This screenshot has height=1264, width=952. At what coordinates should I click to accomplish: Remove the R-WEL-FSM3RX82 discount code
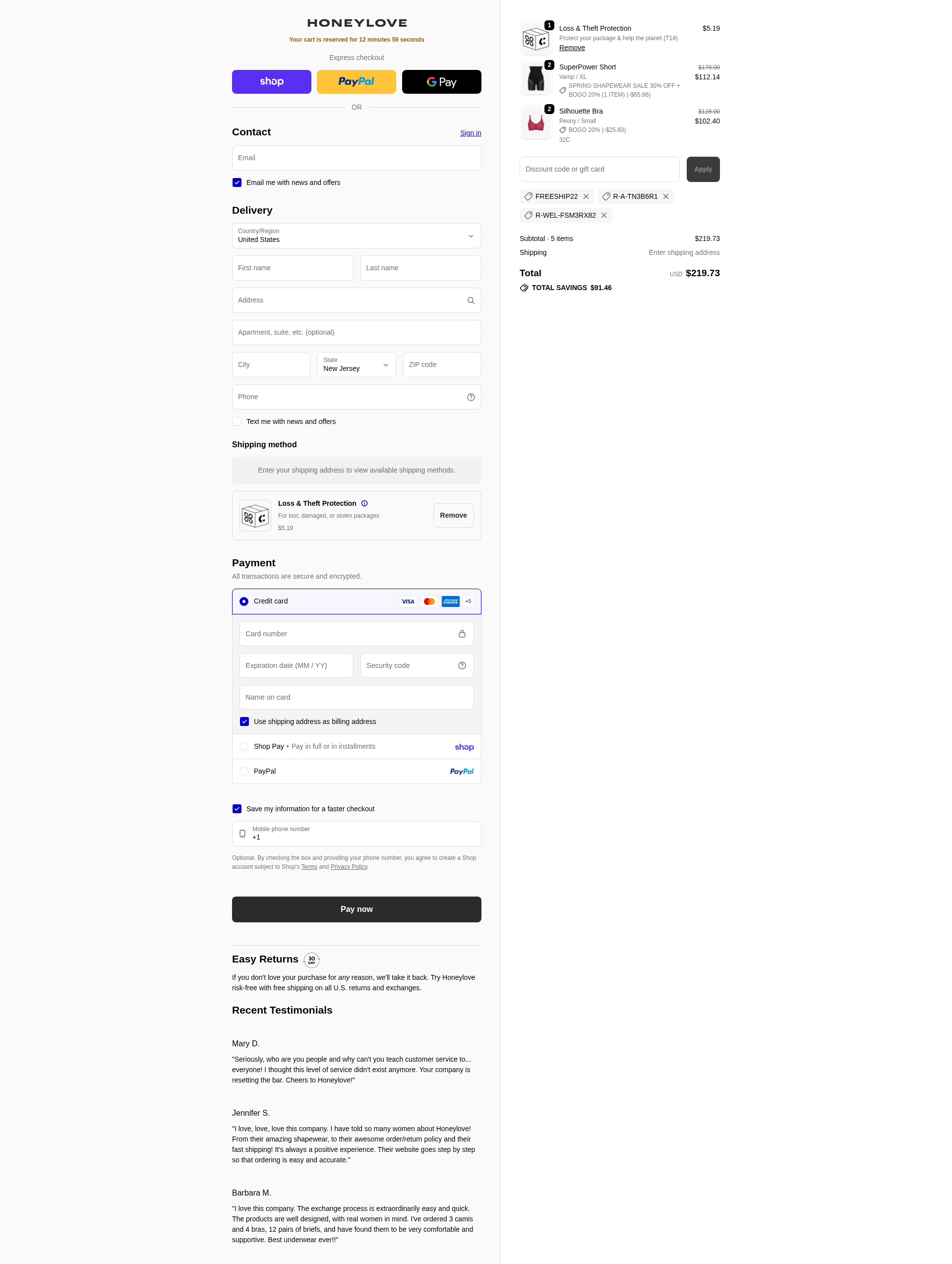click(x=603, y=215)
